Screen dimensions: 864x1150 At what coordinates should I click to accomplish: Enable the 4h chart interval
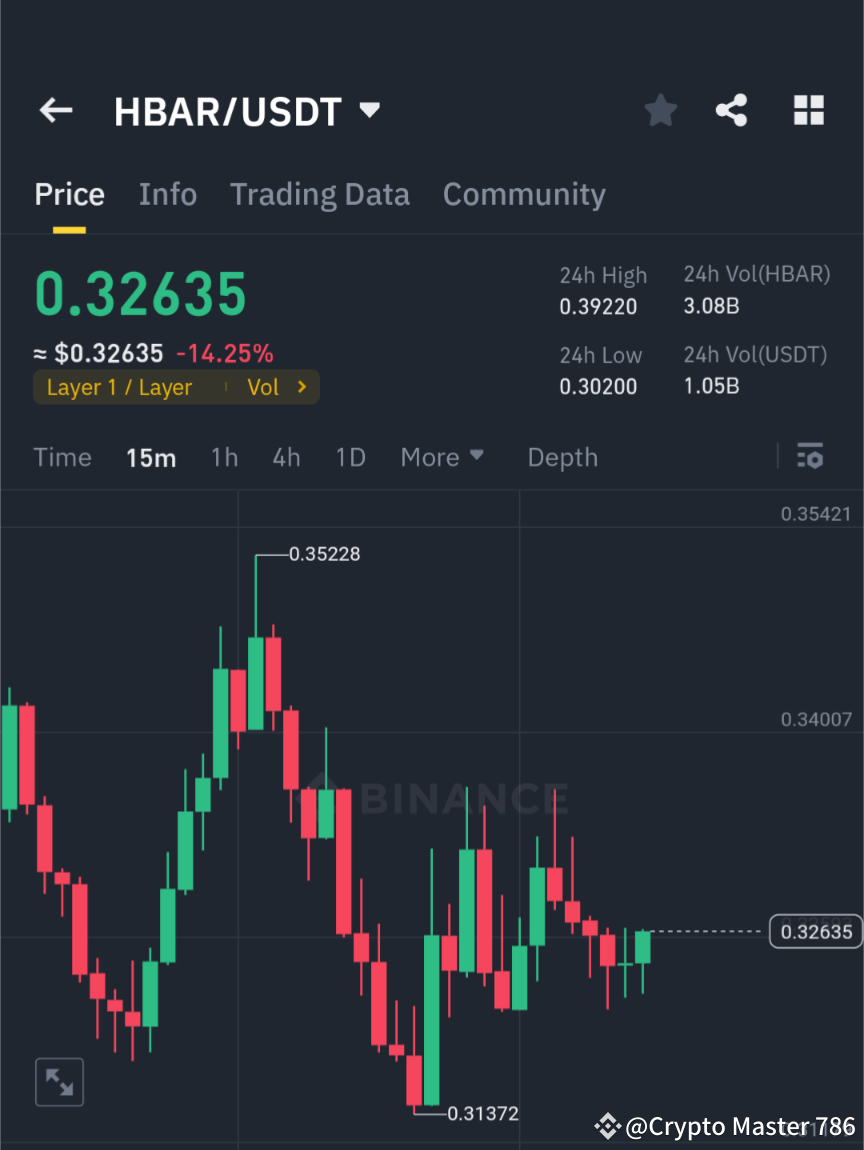coord(286,457)
